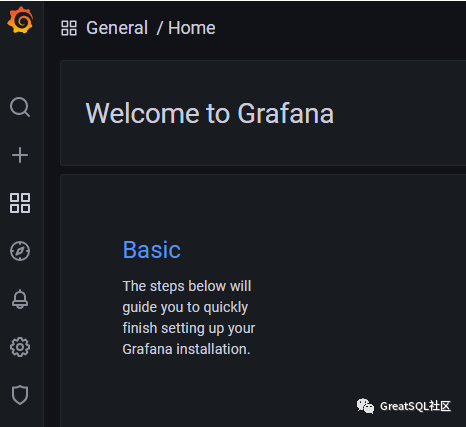
Task: Open the Server Admin shield icon
Action: coord(20,395)
